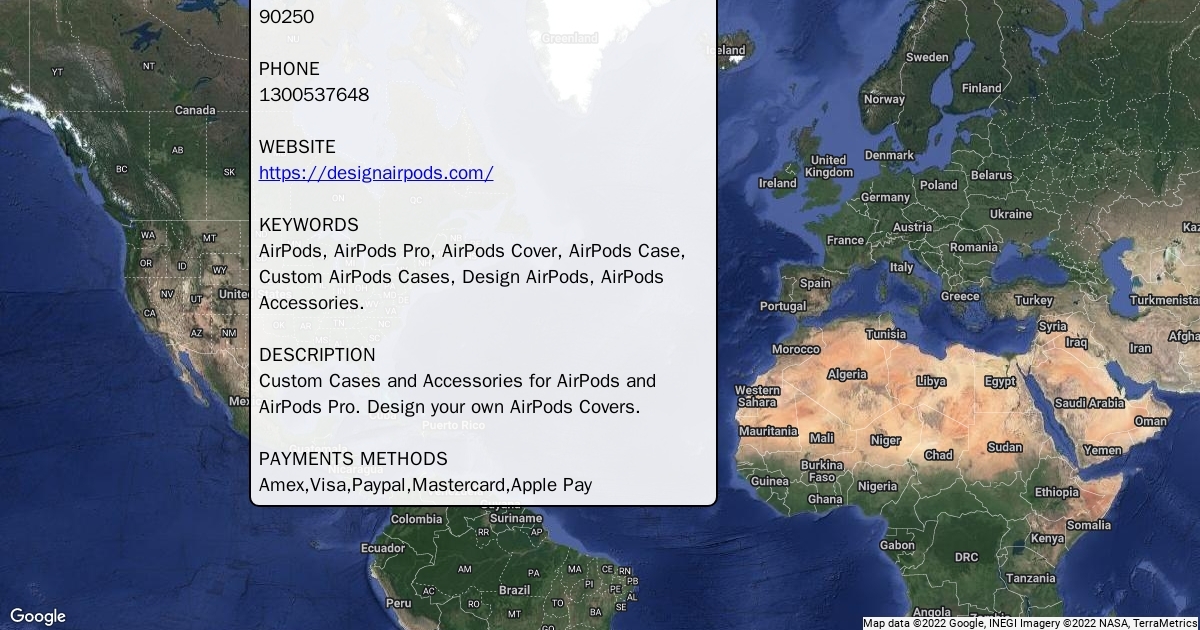Click the Angola label on the map

click(x=932, y=612)
